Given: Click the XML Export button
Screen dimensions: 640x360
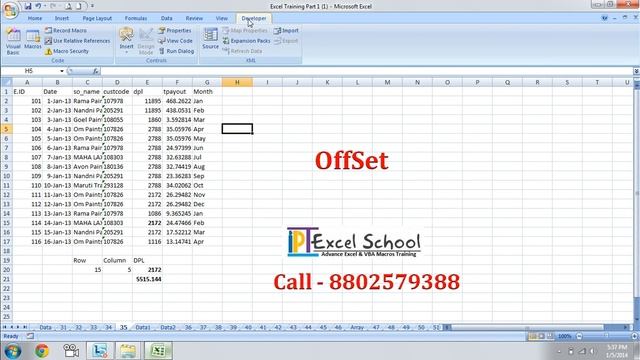Looking at the screenshot, I should pos(286,41).
